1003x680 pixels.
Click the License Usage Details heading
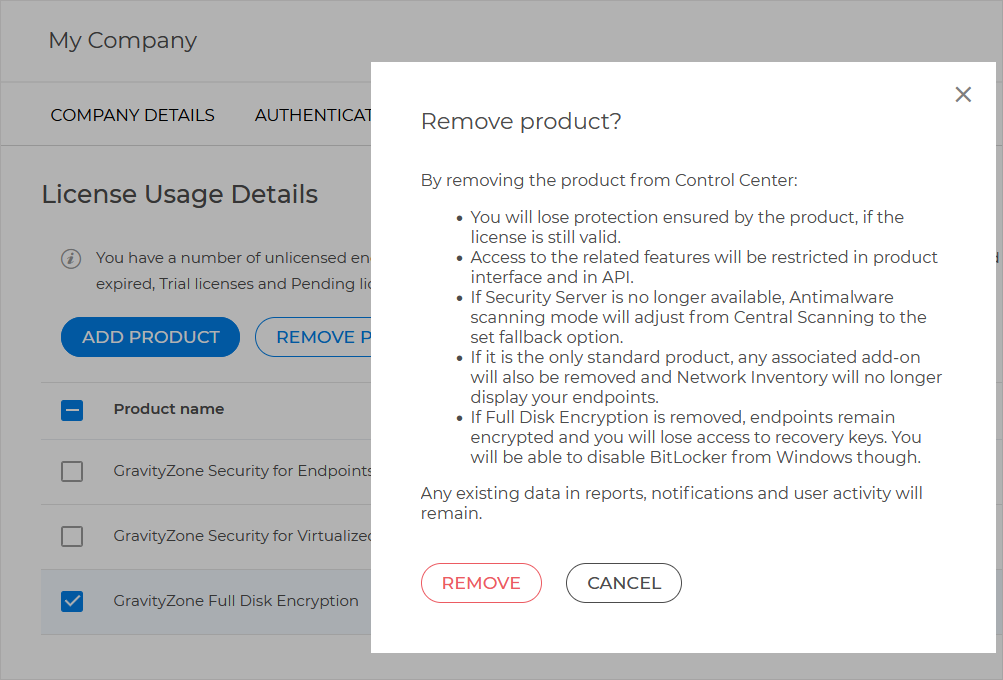coord(180,194)
